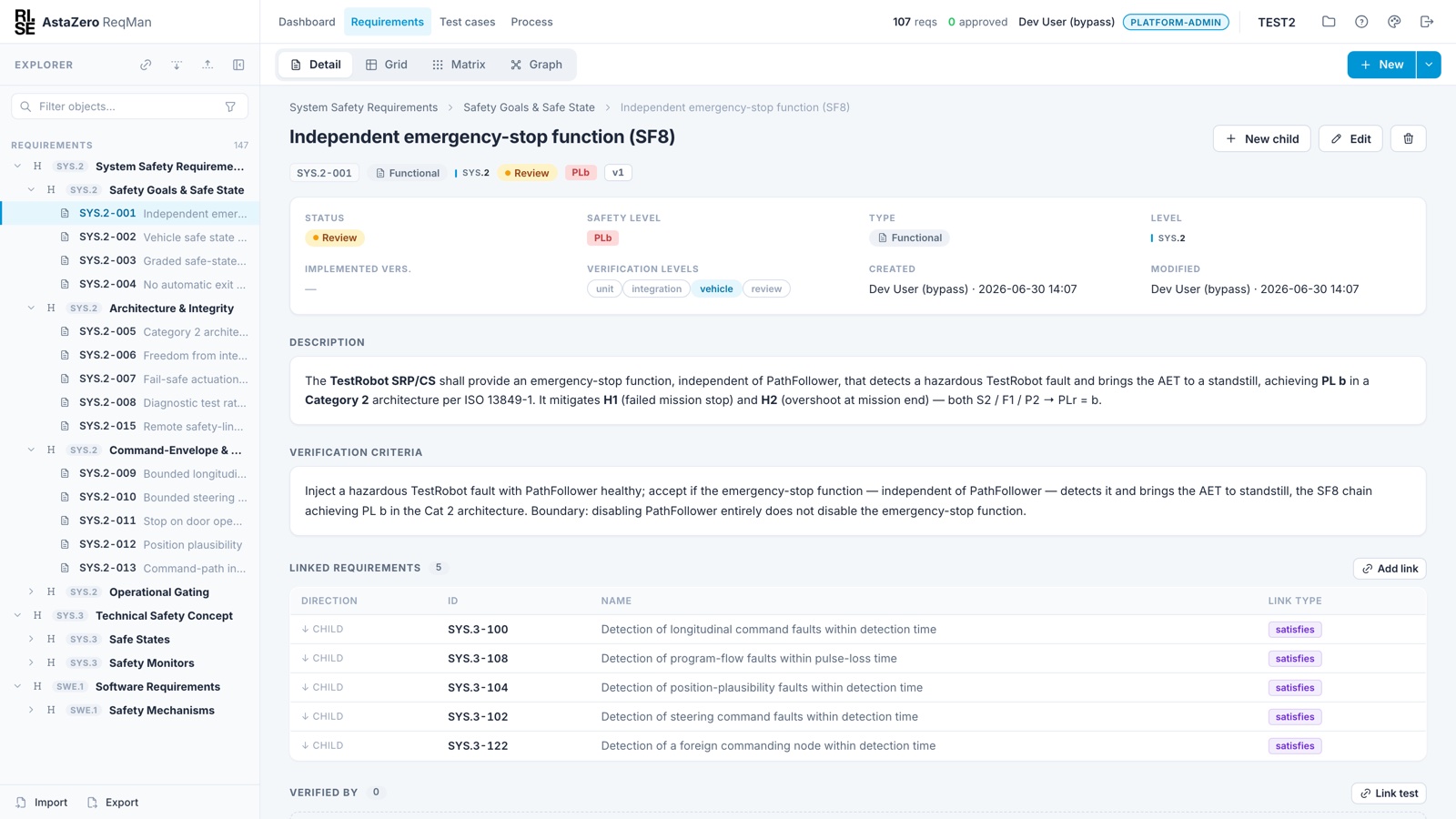1456x819 pixels.
Task: Expand the Operational Gating node
Action: pyautogui.click(x=31, y=592)
